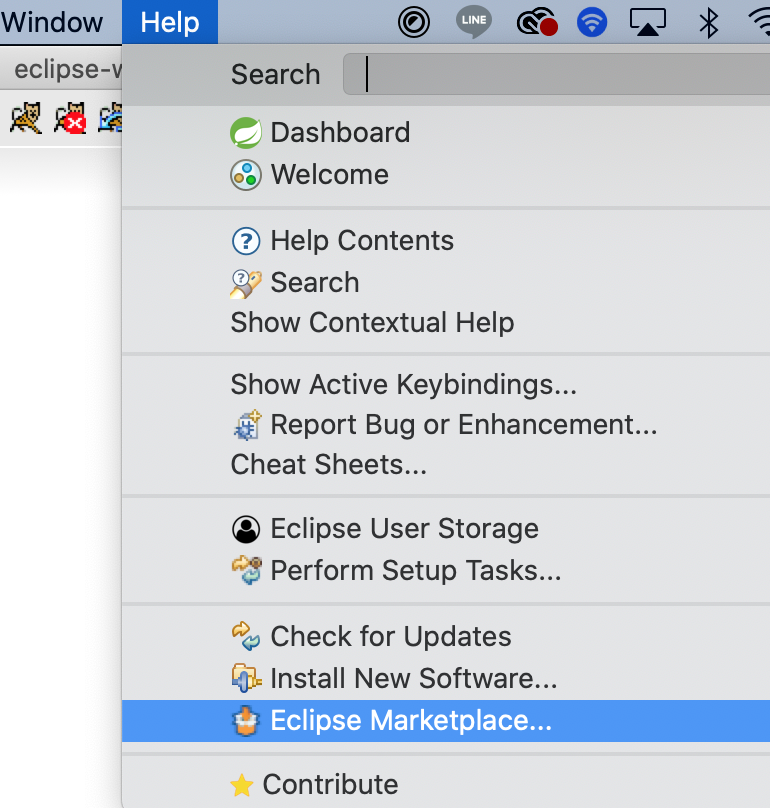Click the Help menu search field

[x=557, y=74]
